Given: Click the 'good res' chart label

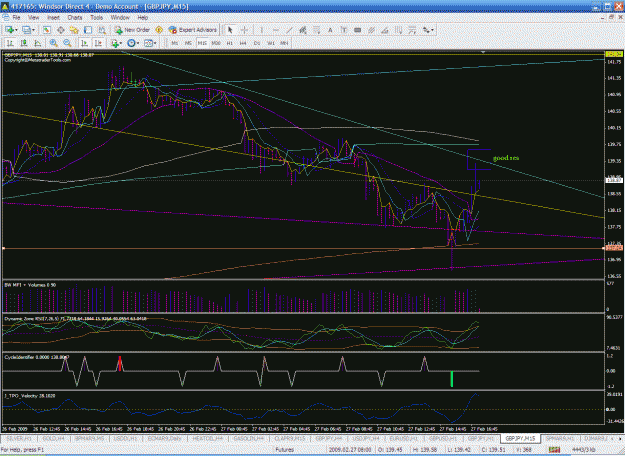Looking at the screenshot, I should point(506,158).
